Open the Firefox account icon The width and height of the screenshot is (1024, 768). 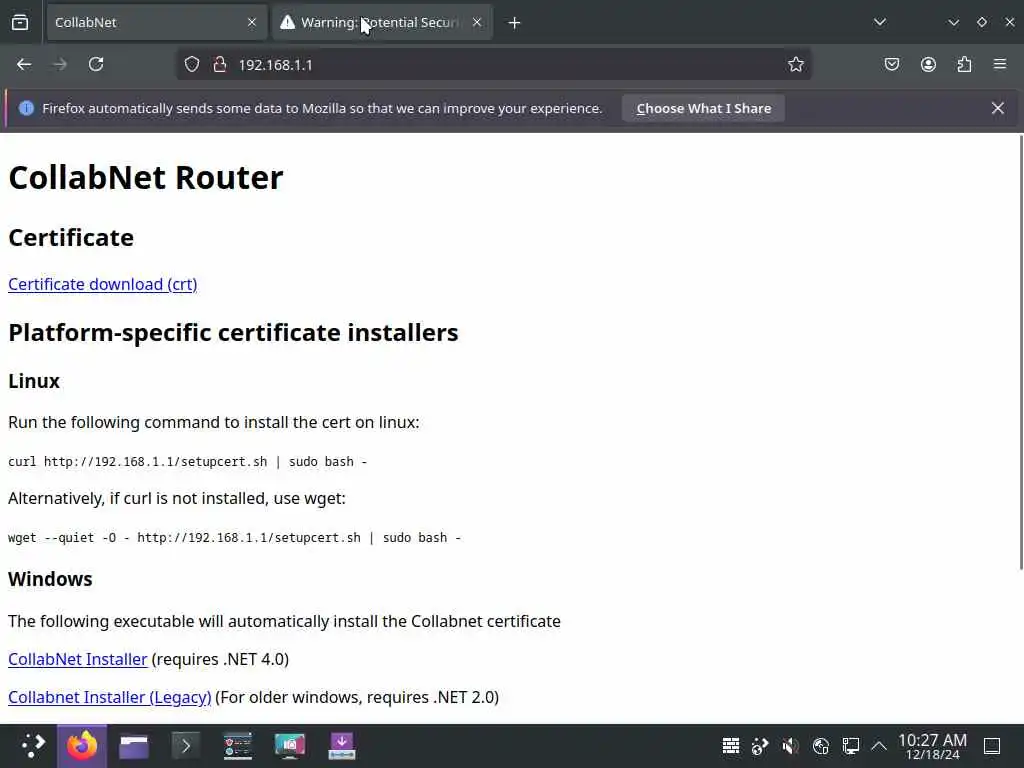928,65
